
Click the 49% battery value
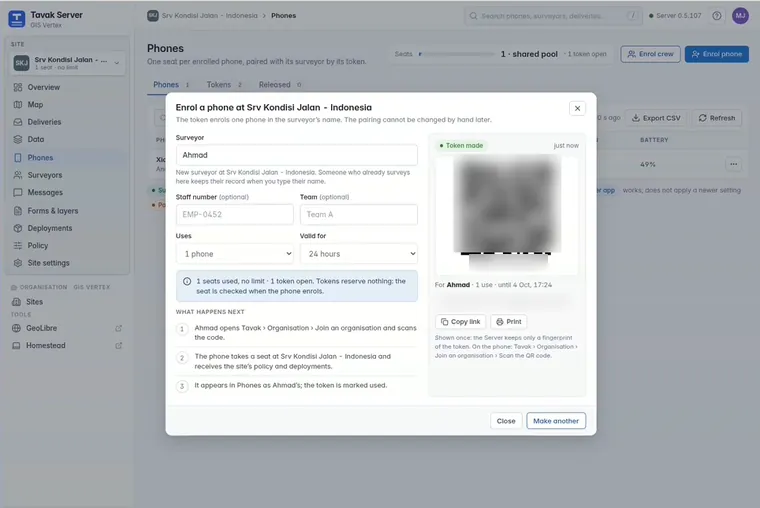(648, 165)
